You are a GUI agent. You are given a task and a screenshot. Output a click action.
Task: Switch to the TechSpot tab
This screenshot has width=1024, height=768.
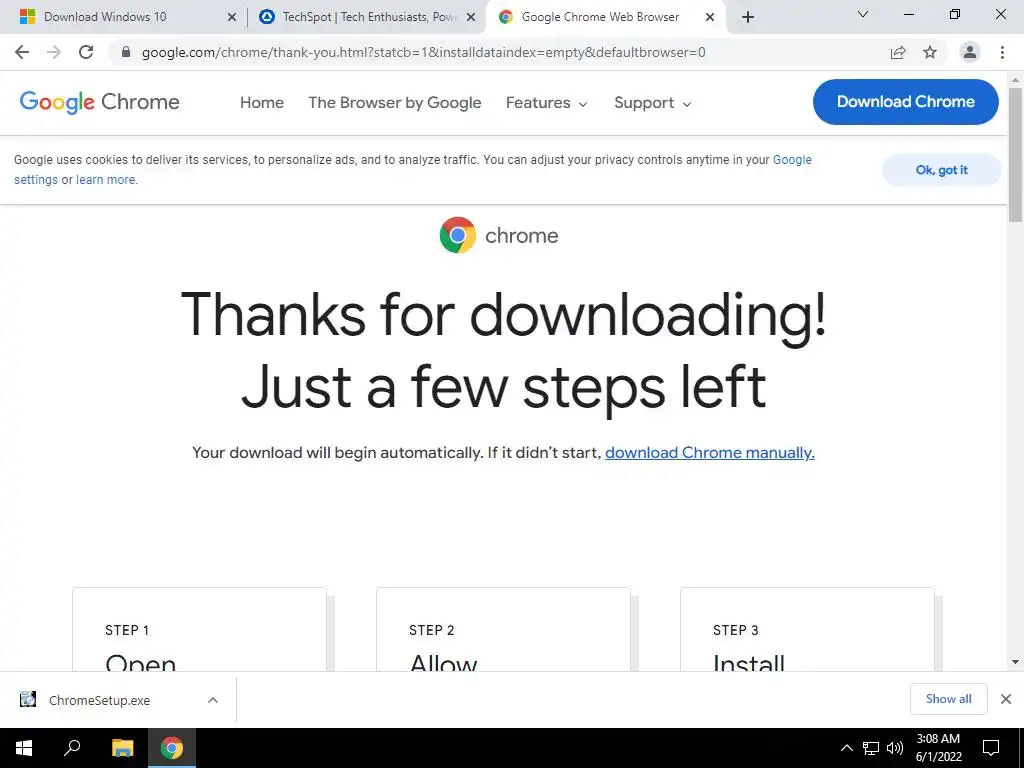click(367, 17)
